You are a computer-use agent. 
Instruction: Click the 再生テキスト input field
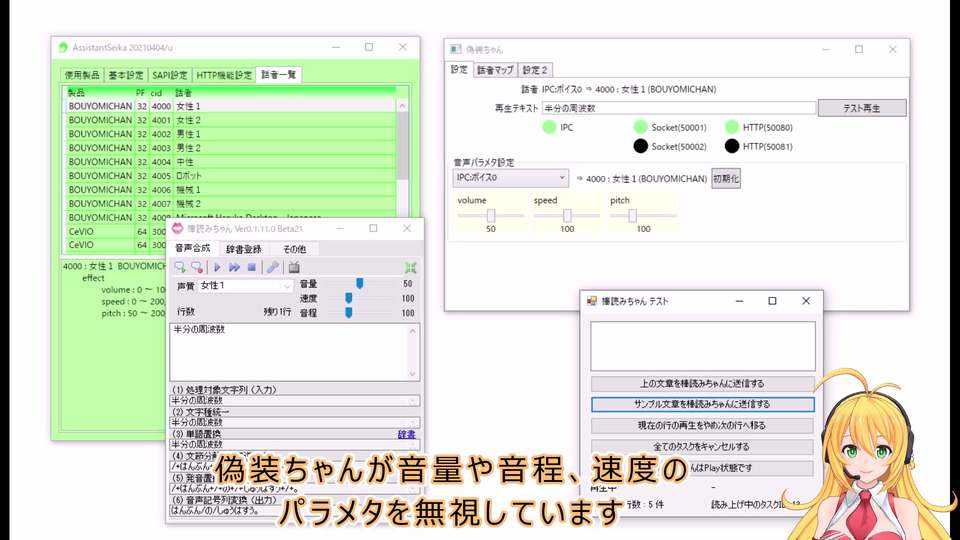point(678,108)
